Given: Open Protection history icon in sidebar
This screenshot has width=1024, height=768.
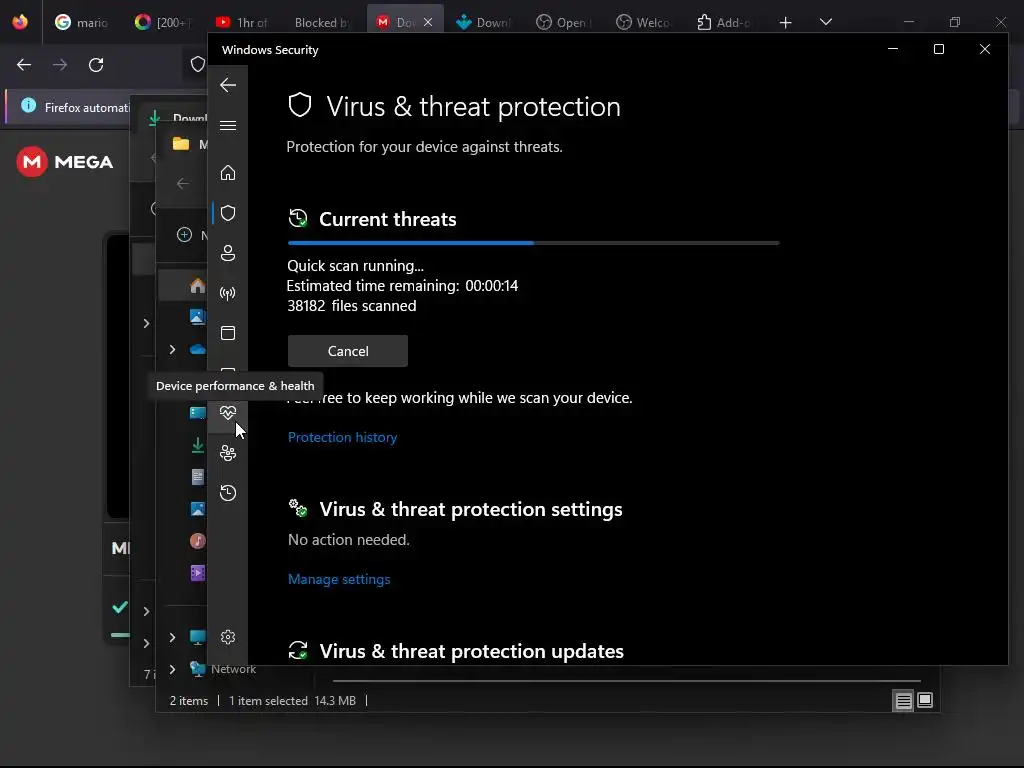Looking at the screenshot, I should 228,492.
